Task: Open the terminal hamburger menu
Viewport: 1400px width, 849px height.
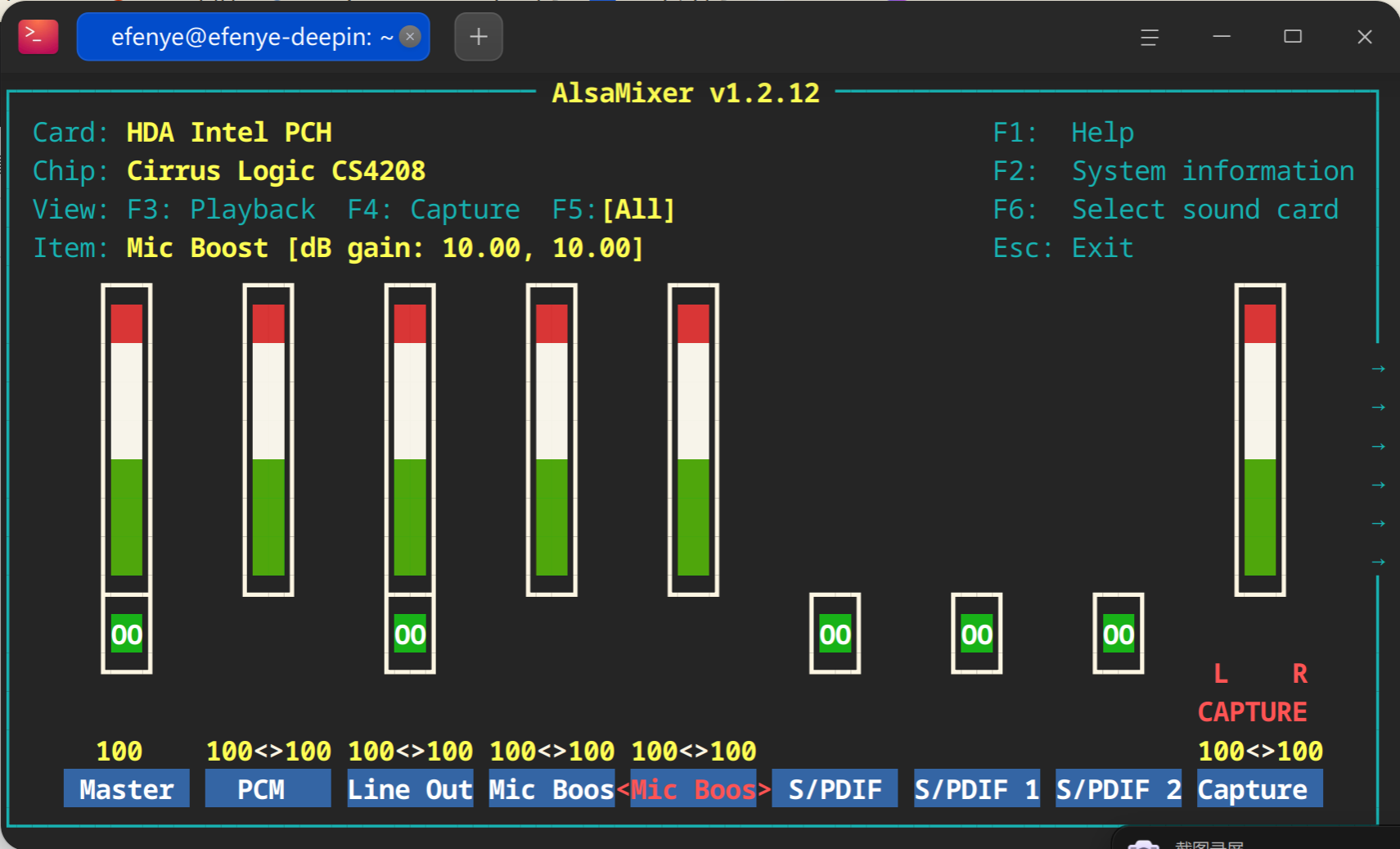Action: click(x=1150, y=37)
